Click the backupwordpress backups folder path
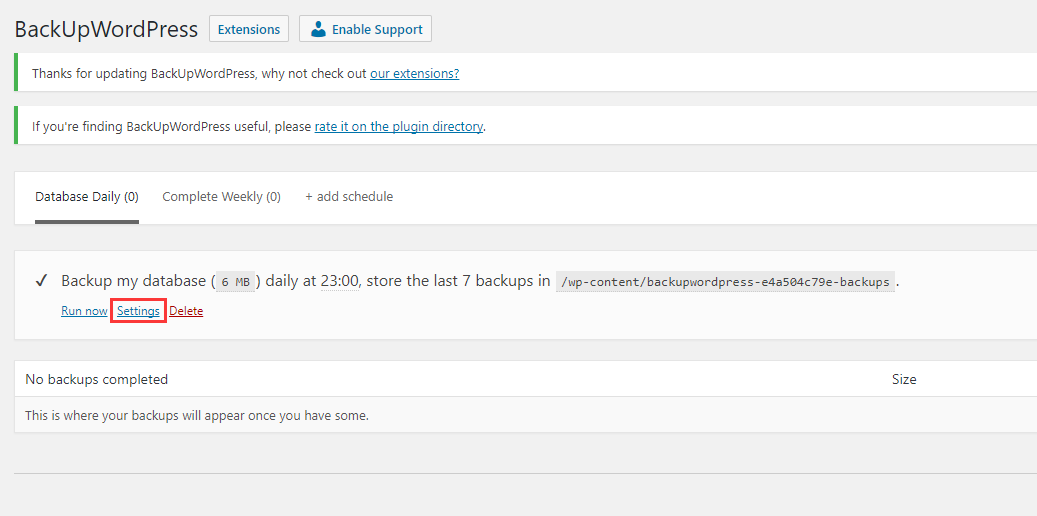1037x516 pixels. (725, 282)
